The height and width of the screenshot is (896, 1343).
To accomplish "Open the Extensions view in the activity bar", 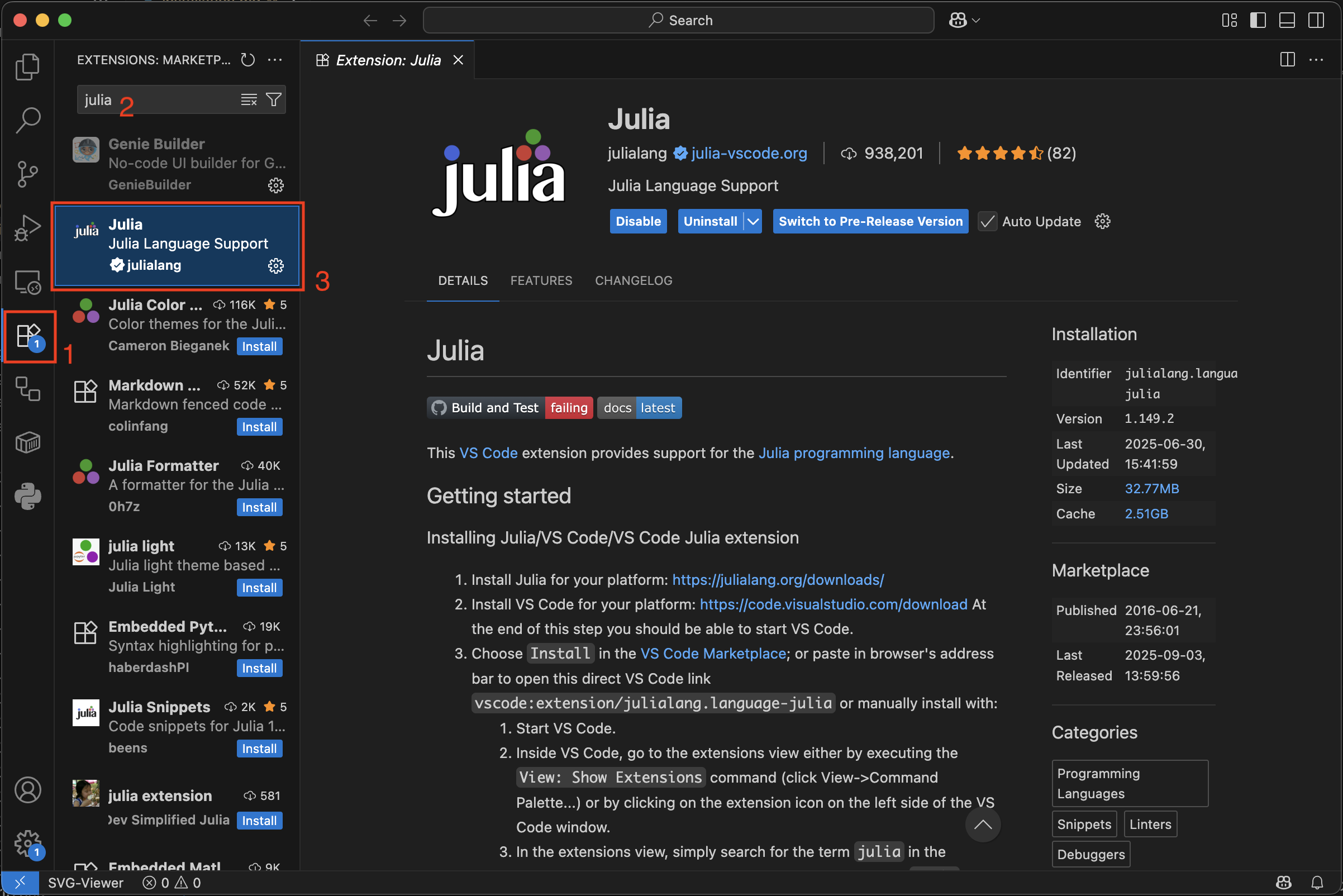I will click(28, 336).
